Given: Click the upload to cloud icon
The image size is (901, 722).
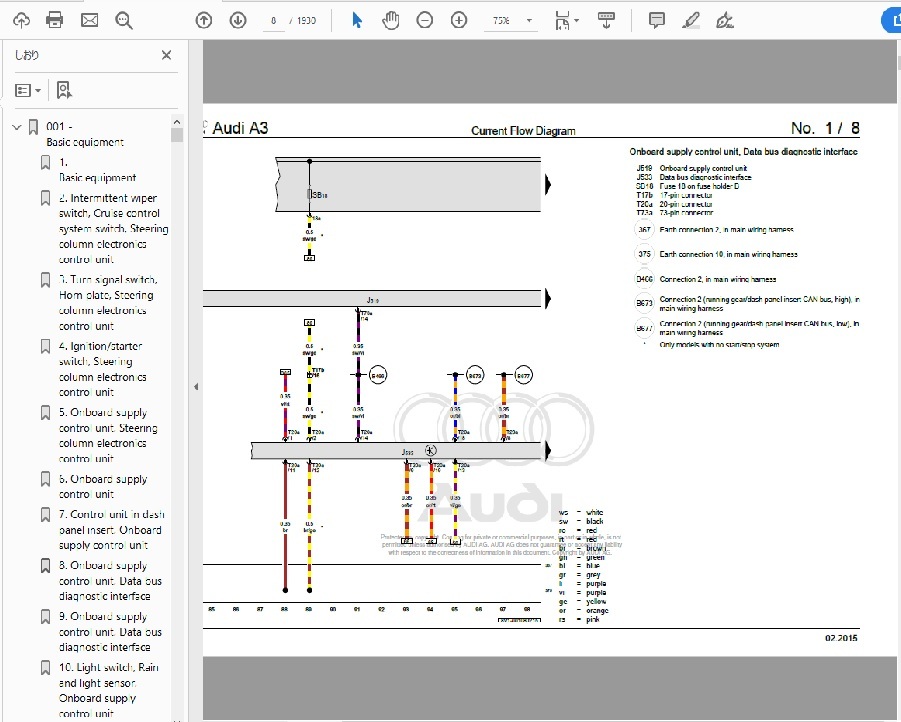Looking at the screenshot, I should [x=21, y=21].
